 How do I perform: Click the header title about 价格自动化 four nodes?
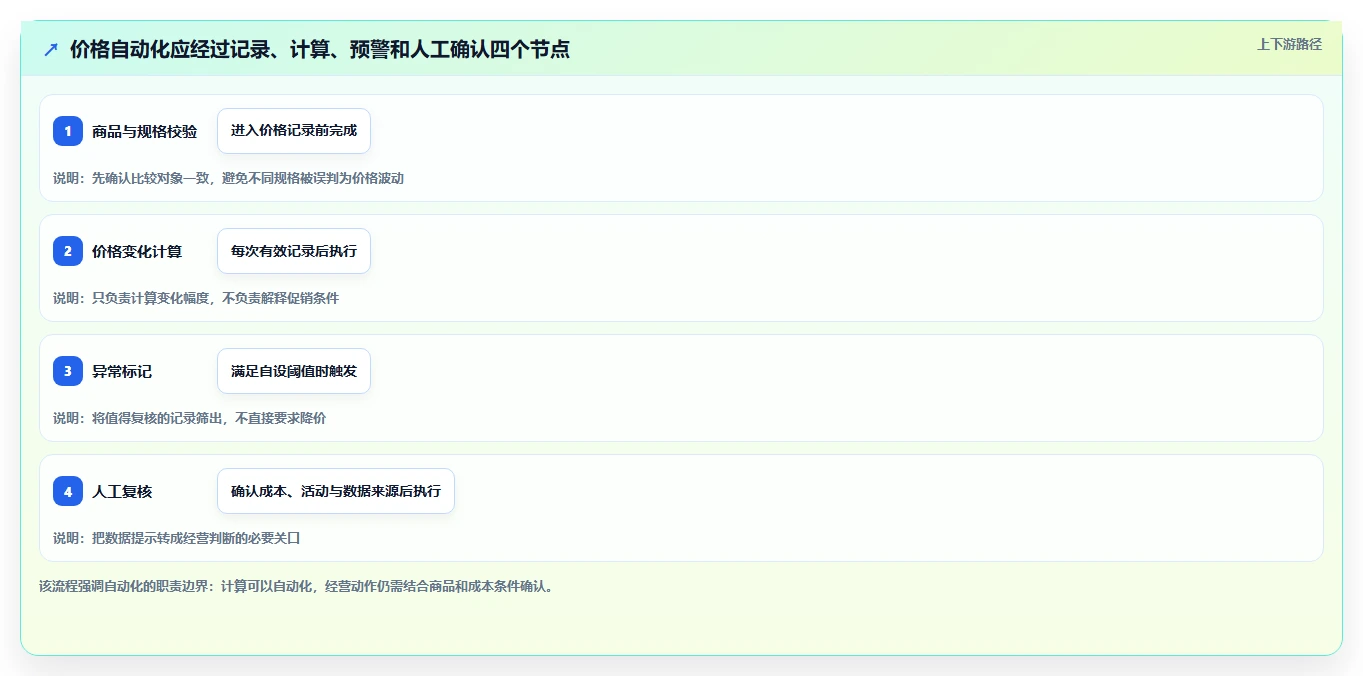point(320,49)
